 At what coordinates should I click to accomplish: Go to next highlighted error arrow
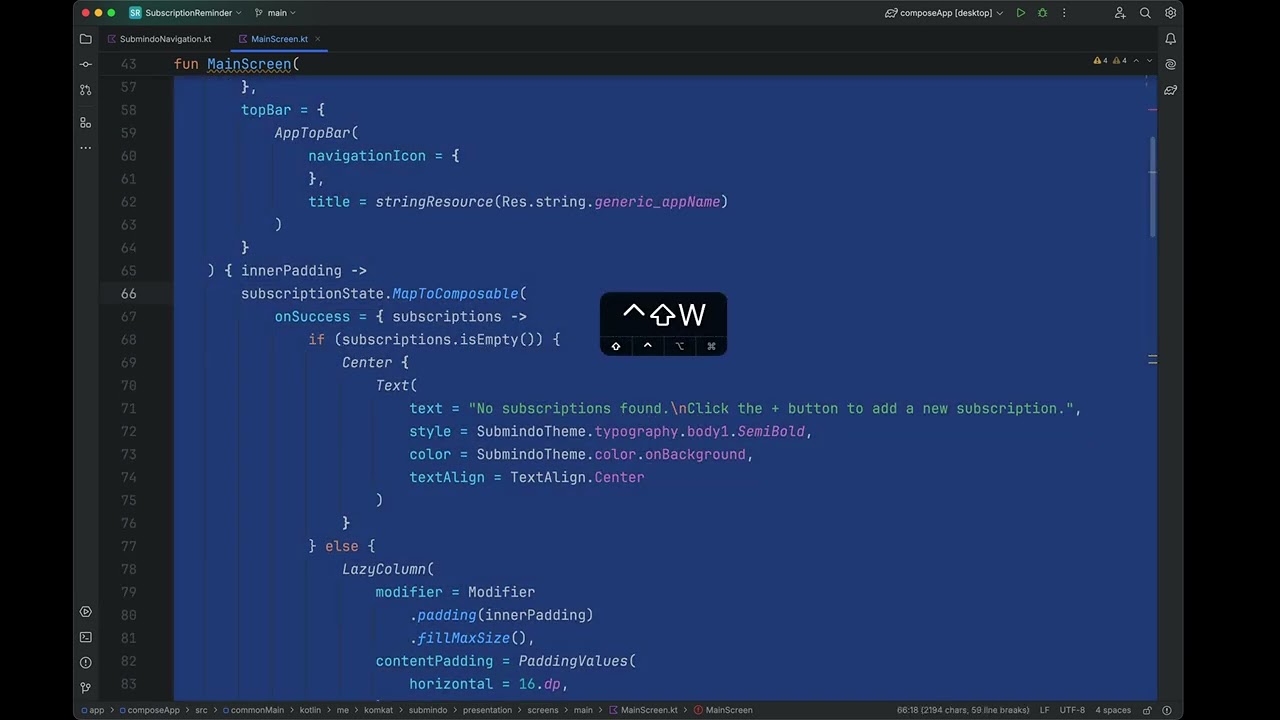(1149, 61)
